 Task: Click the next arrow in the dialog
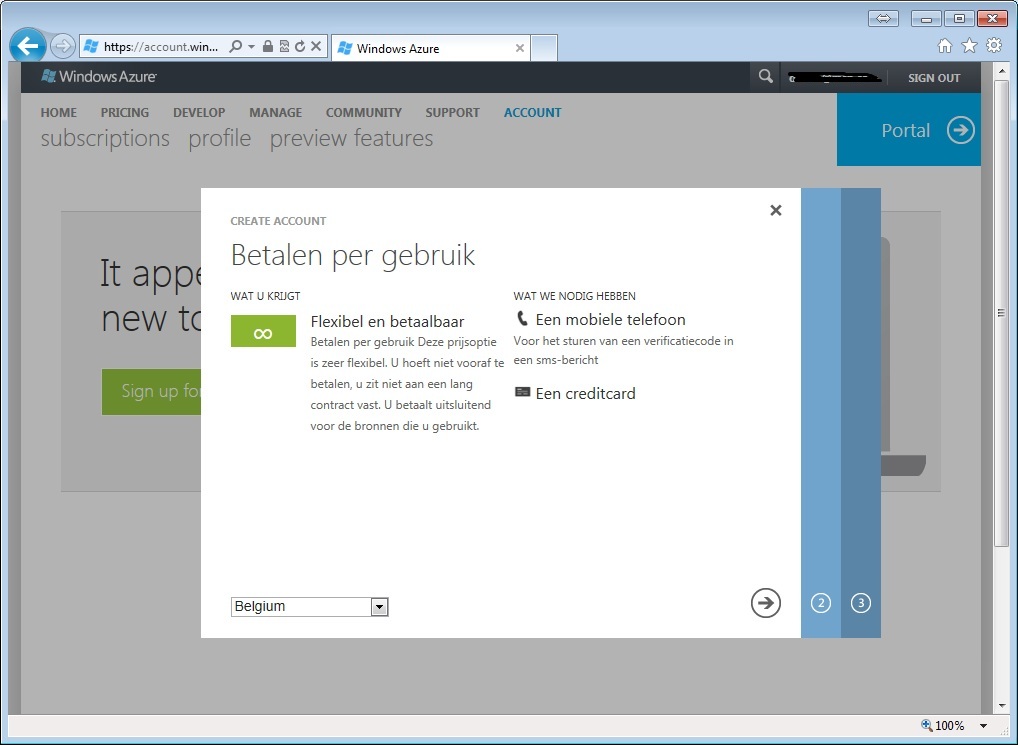tap(765, 602)
